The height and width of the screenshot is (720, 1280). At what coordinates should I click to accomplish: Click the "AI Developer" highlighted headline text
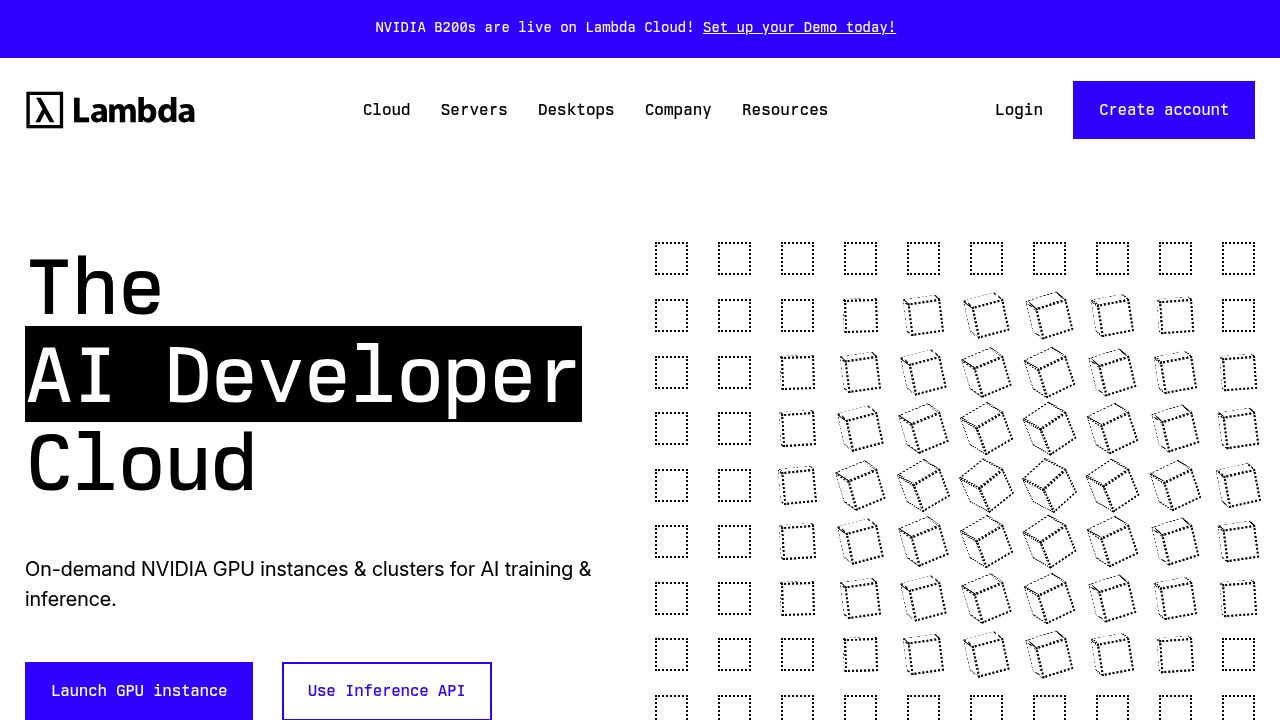click(303, 375)
